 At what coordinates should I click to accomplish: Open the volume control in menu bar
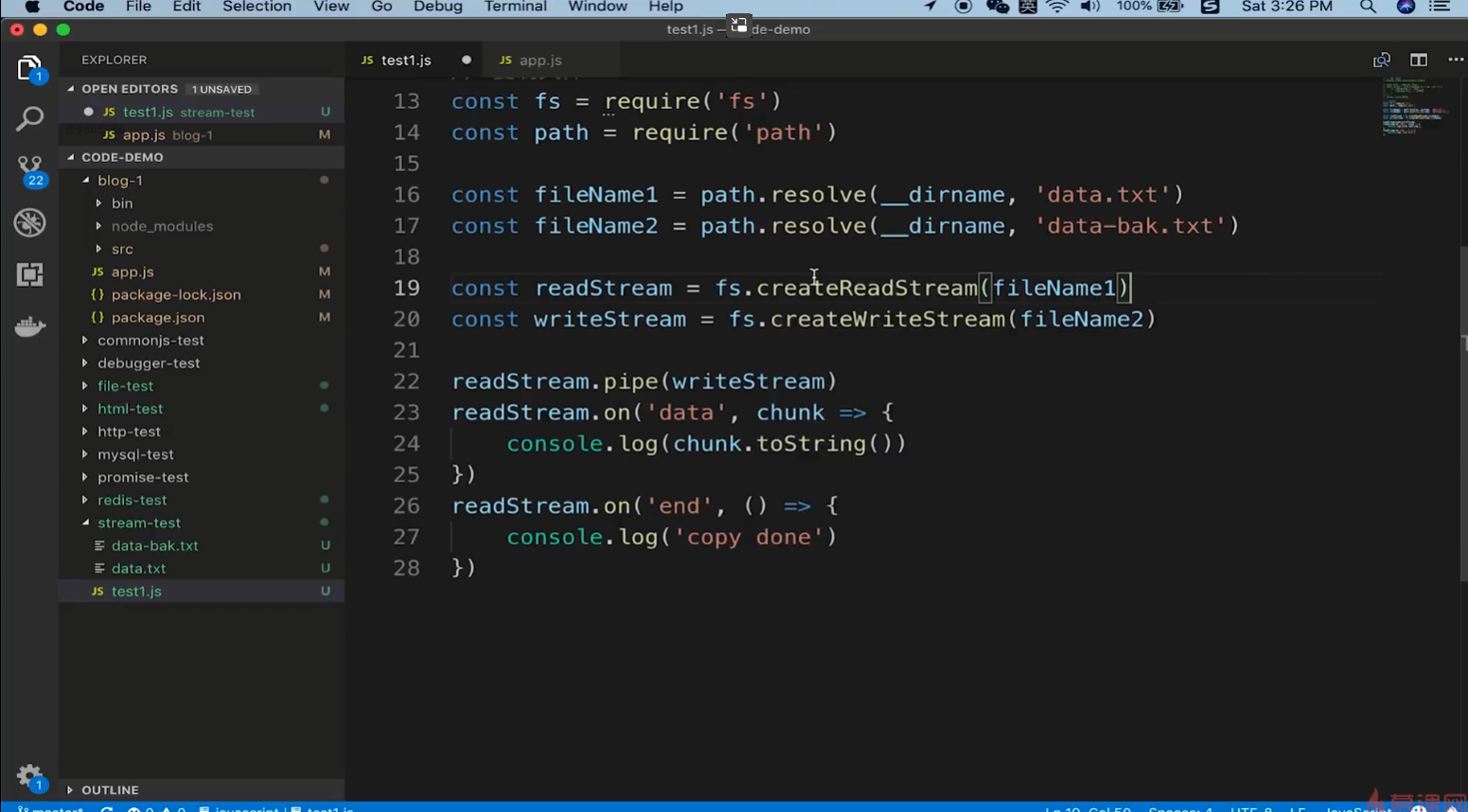pyautogui.click(x=1090, y=7)
